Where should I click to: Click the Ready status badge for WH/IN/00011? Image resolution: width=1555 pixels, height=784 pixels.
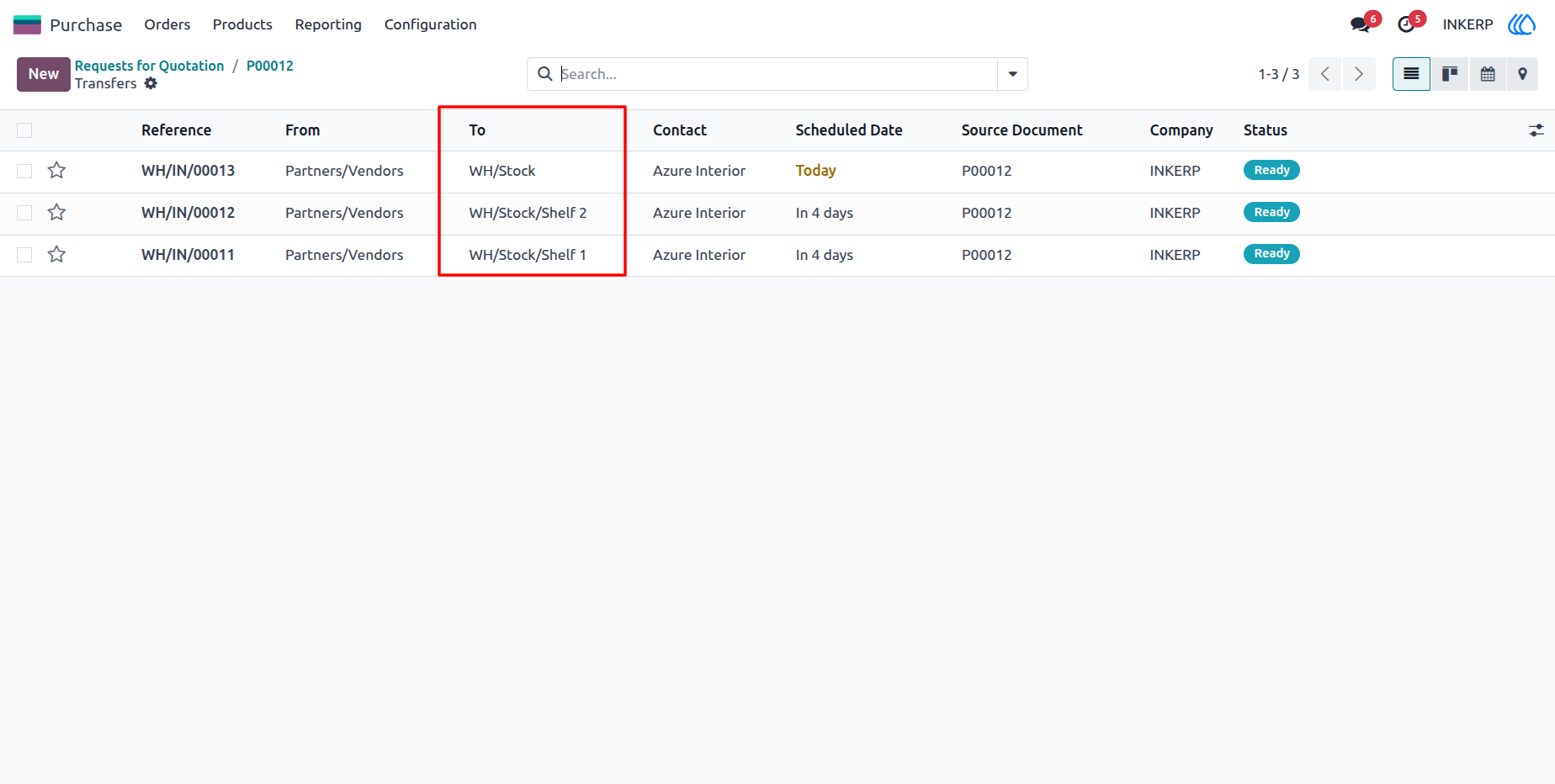pos(1271,254)
